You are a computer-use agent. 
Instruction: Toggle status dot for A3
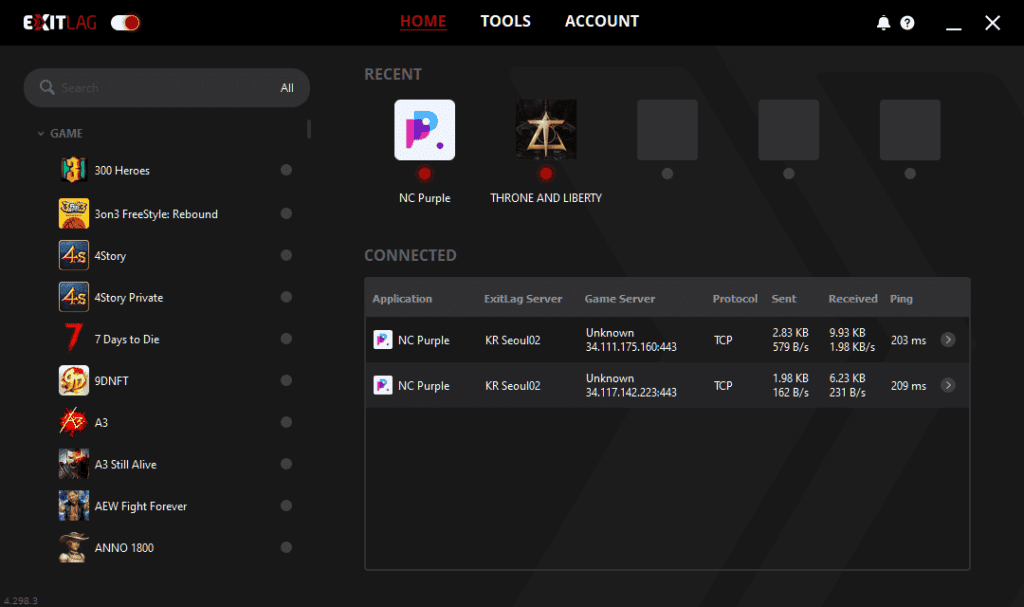286,422
